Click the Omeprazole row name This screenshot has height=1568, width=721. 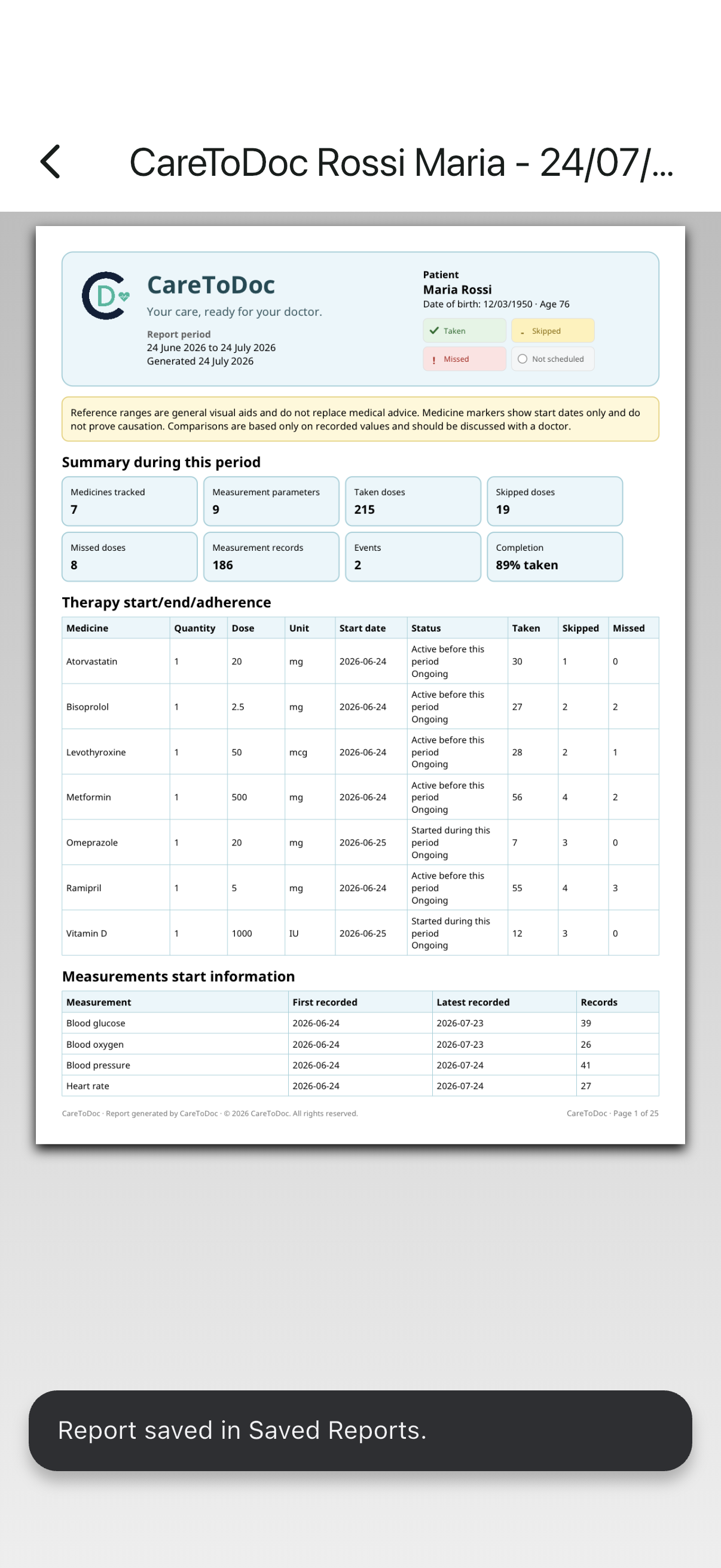(x=92, y=843)
